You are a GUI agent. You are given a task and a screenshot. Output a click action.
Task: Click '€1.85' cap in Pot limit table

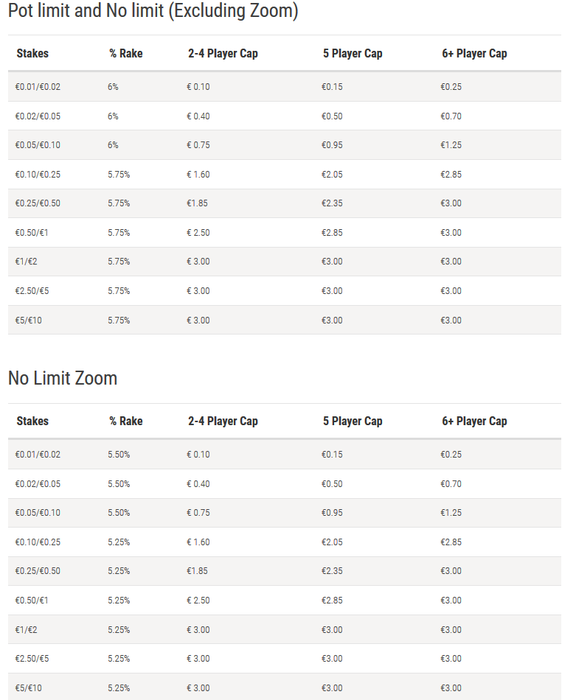(197, 203)
